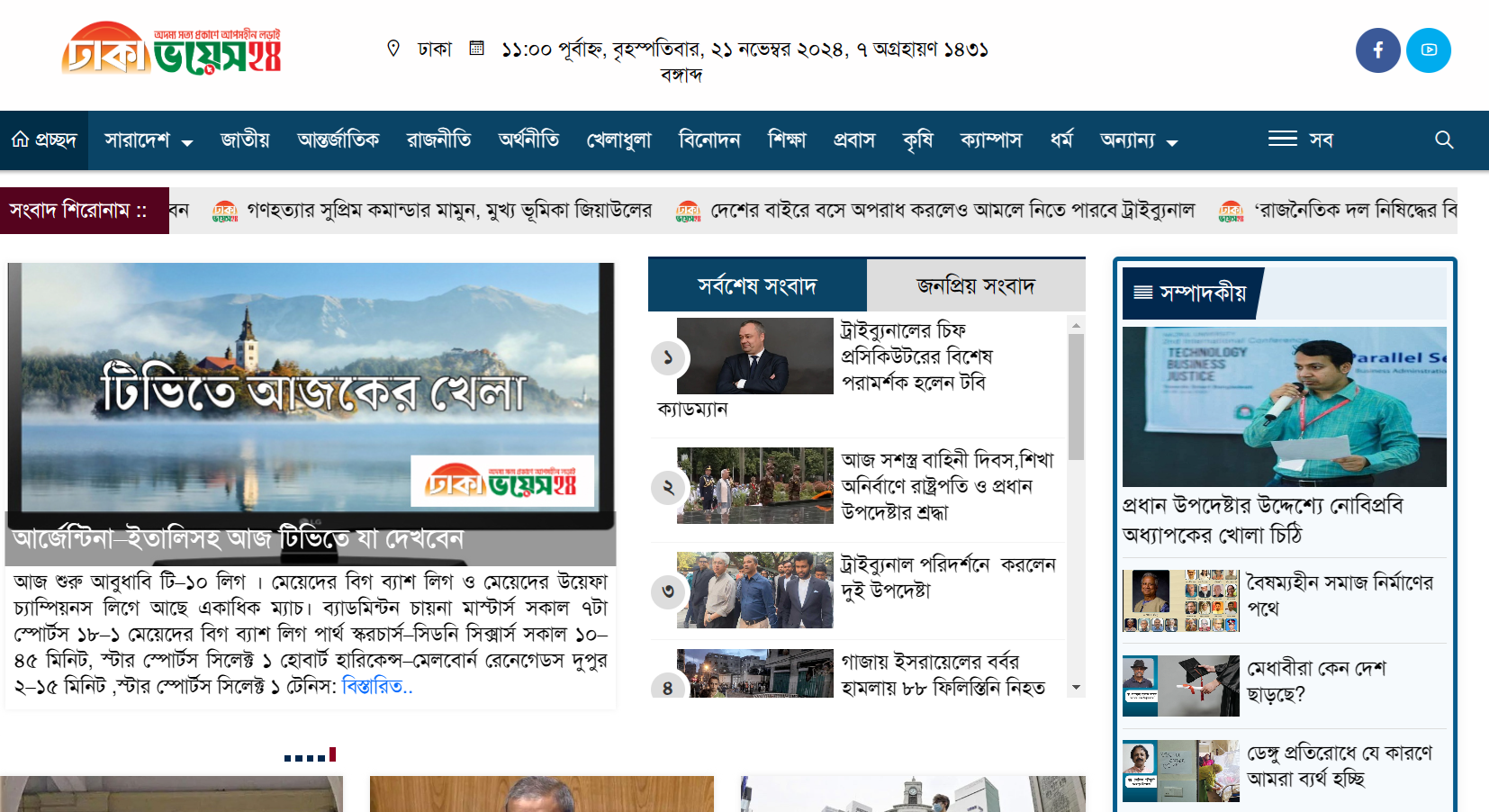The image size is (1489, 812).
Task: Open the খেলাধুলা menu item
Action: [618, 140]
